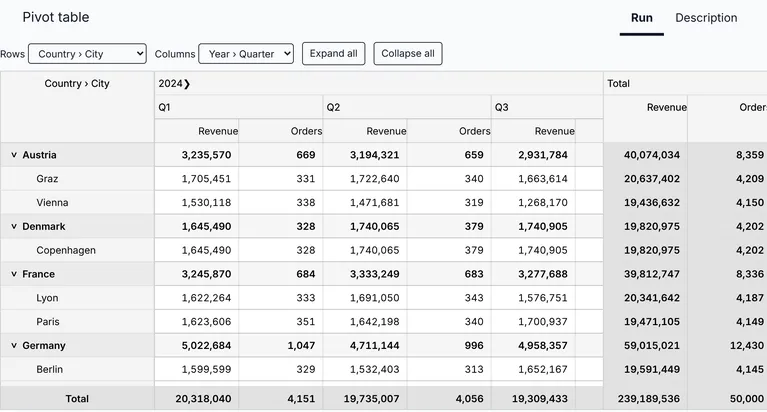767x412 pixels.
Task: Click Lyon Q3 revenue 1,576,751
Action: [x=533, y=298]
